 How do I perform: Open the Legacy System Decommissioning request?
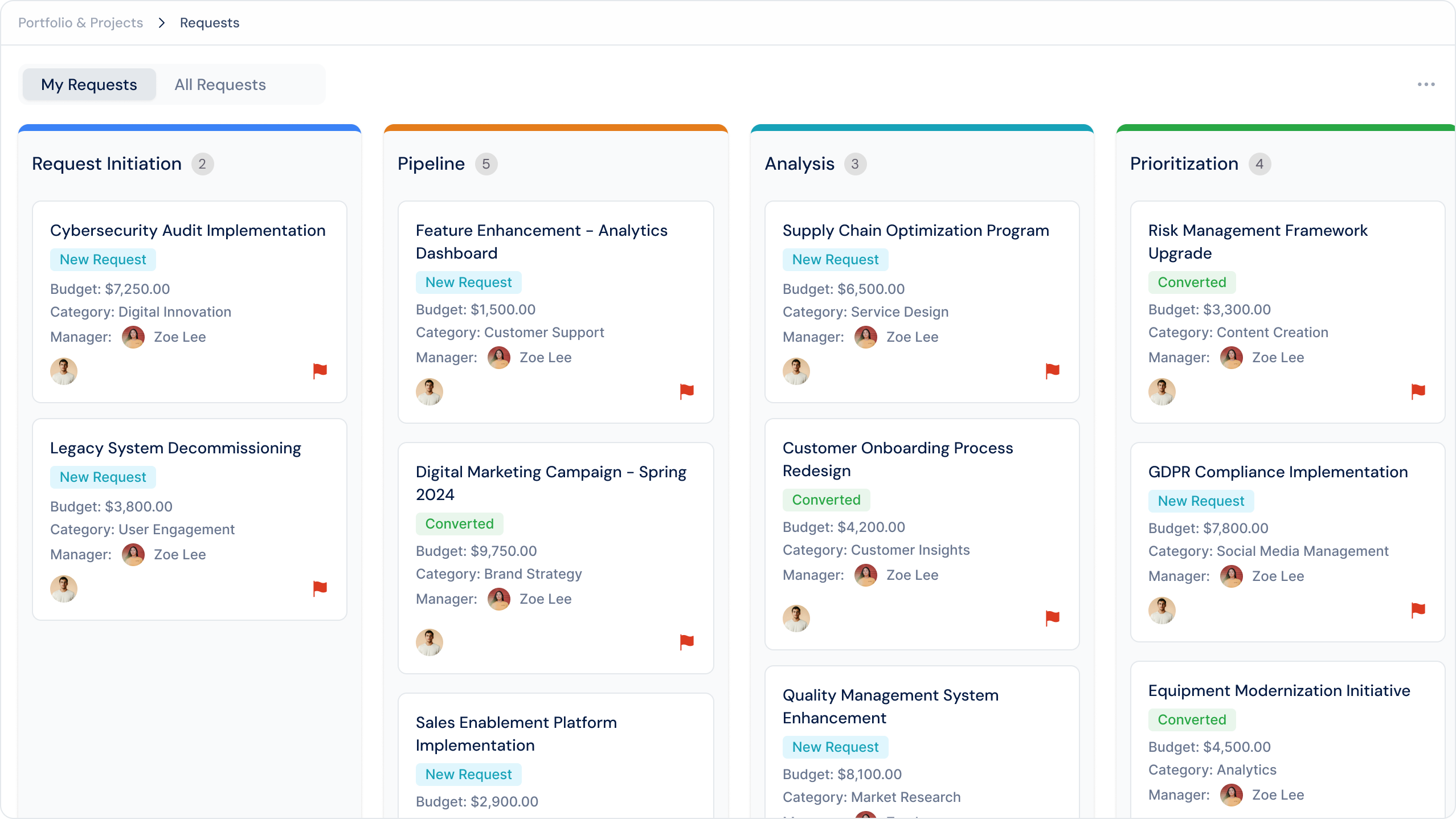coord(175,448)
